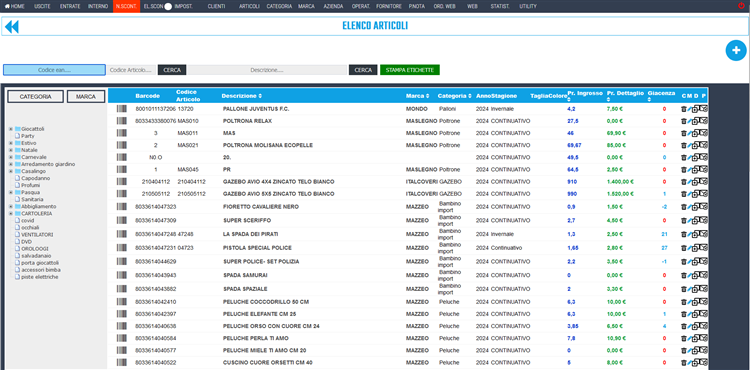Duplicate the SUPER SCERIFFO article

tap(696, 220)
